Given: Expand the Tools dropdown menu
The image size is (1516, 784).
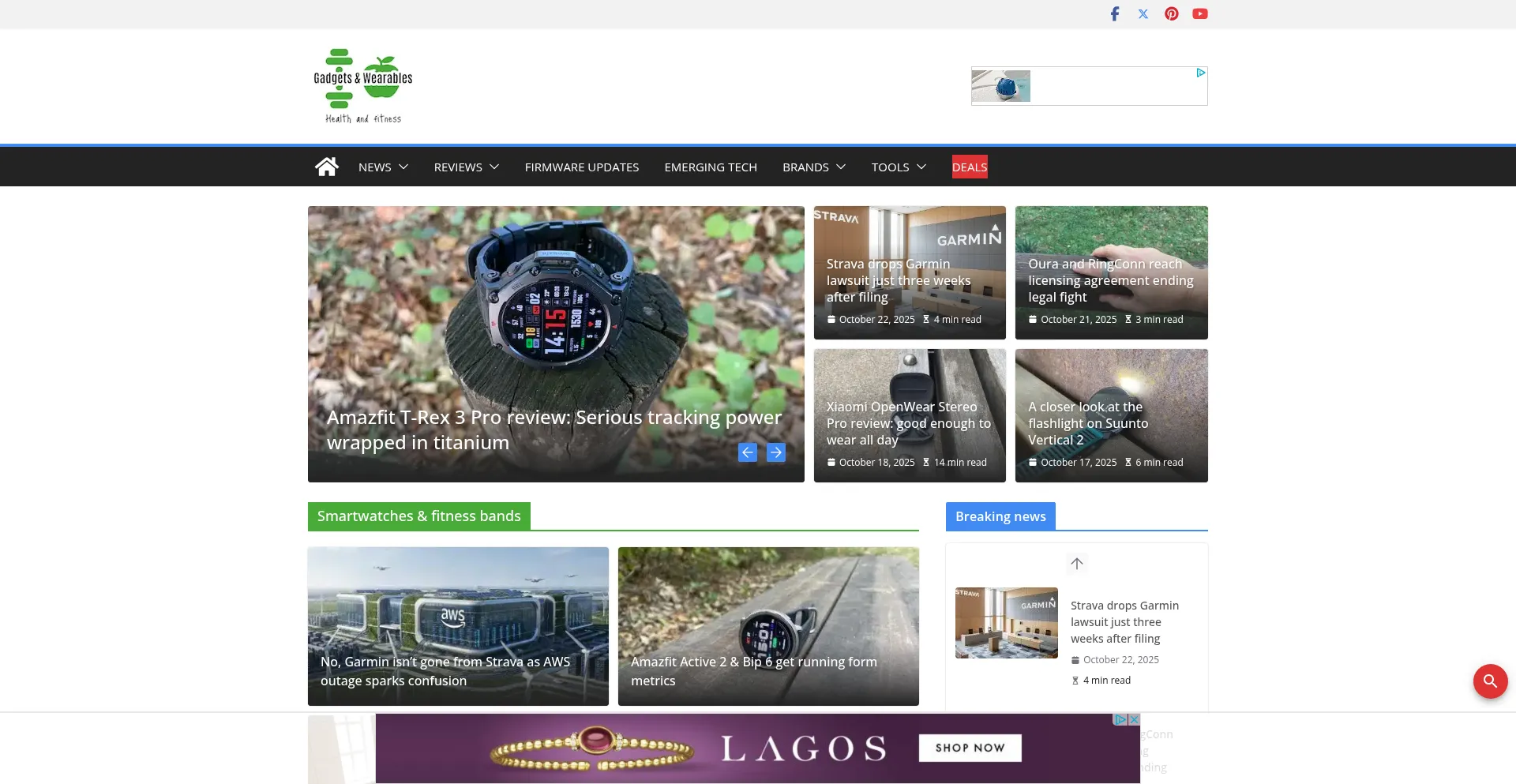Looking at the screenshot, I should (898, 167).
